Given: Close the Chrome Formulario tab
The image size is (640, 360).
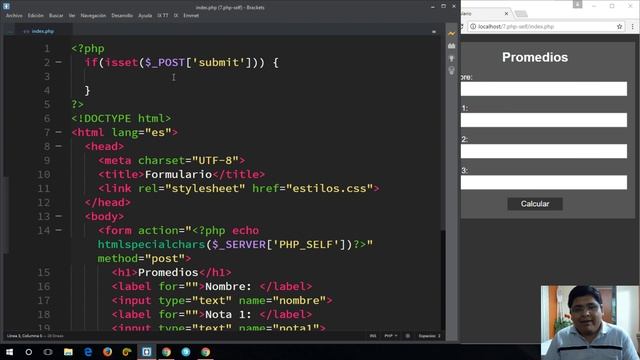Looking at the screenshot, I should [506, 13].
